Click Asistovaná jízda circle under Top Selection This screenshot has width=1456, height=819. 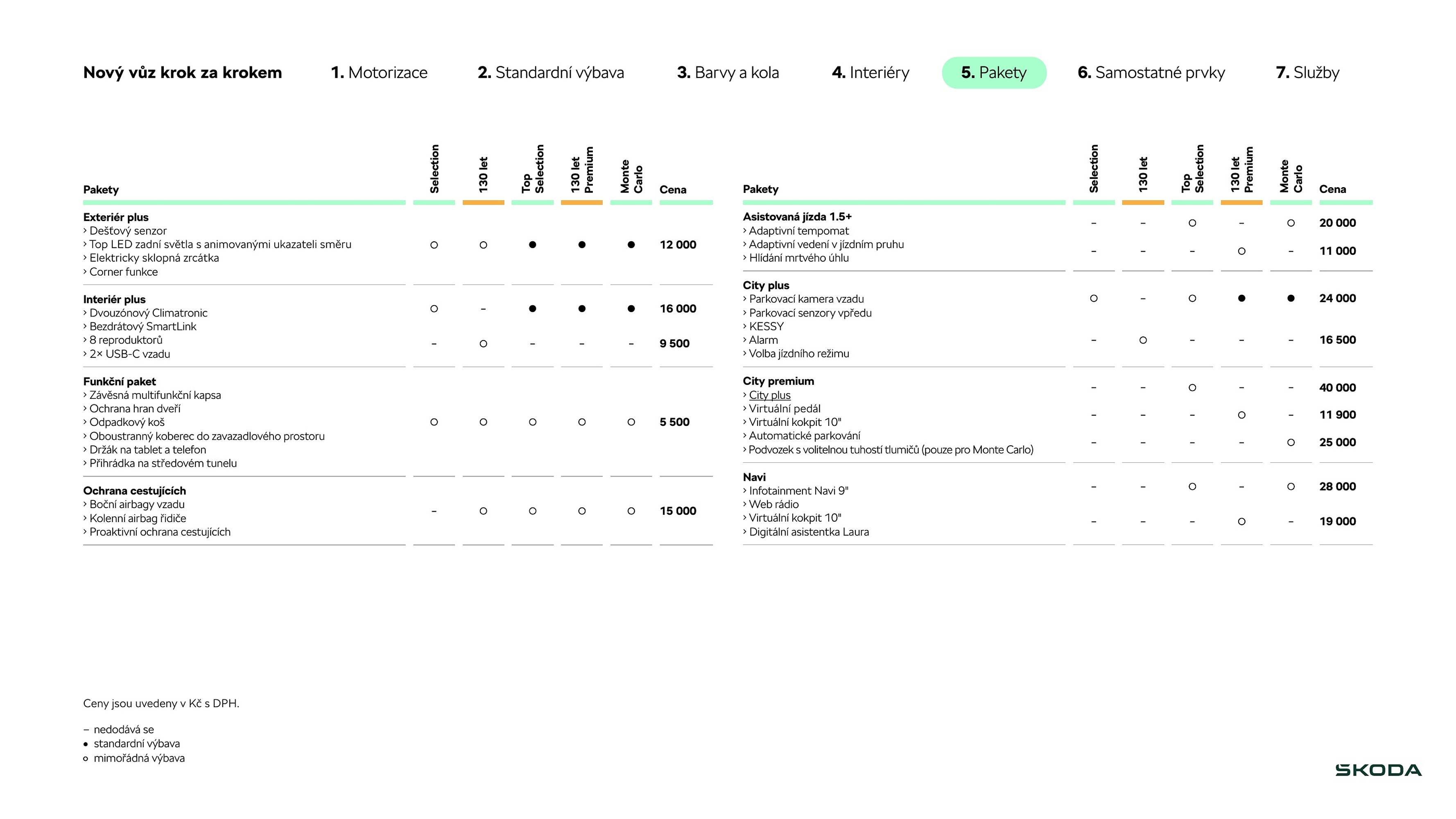pyautogui.click(x=1192, y=223)
